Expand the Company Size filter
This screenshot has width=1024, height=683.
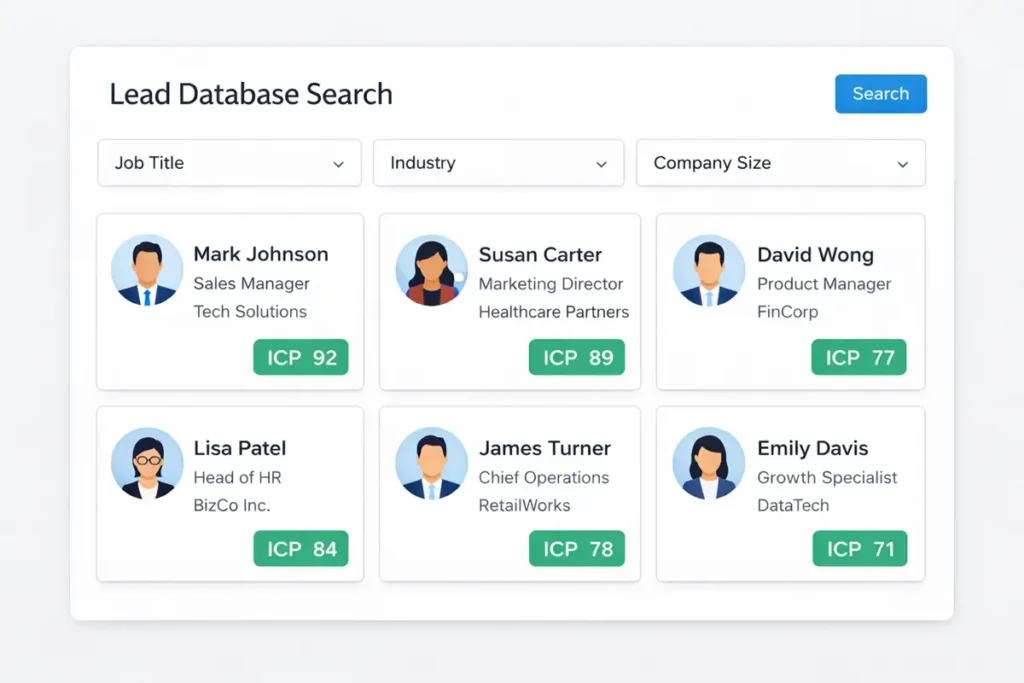click(x=781, y=163)
